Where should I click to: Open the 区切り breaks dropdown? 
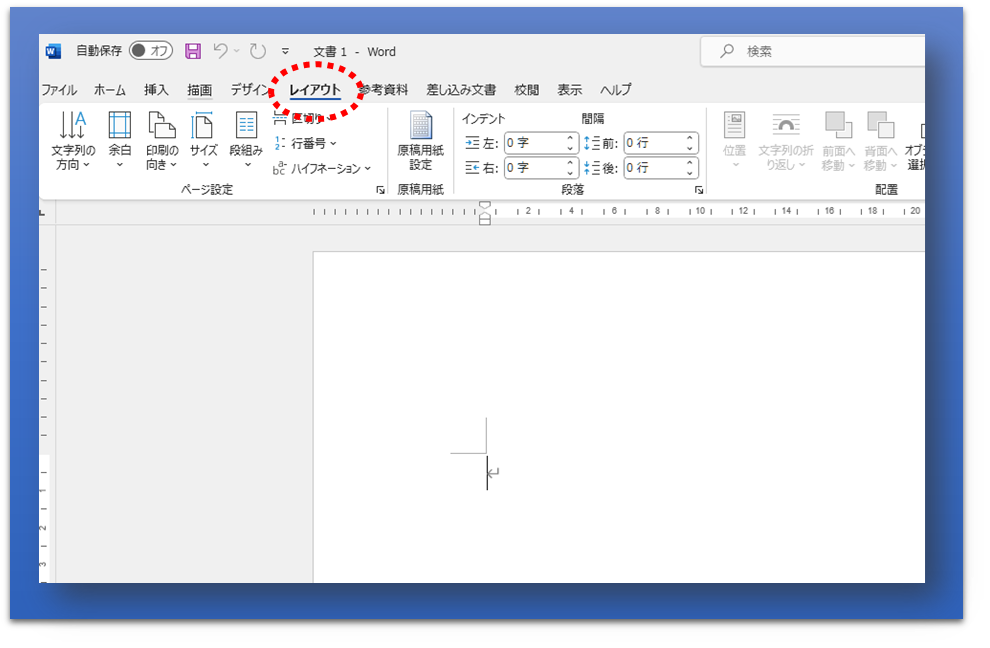click(x=303, y=118)
